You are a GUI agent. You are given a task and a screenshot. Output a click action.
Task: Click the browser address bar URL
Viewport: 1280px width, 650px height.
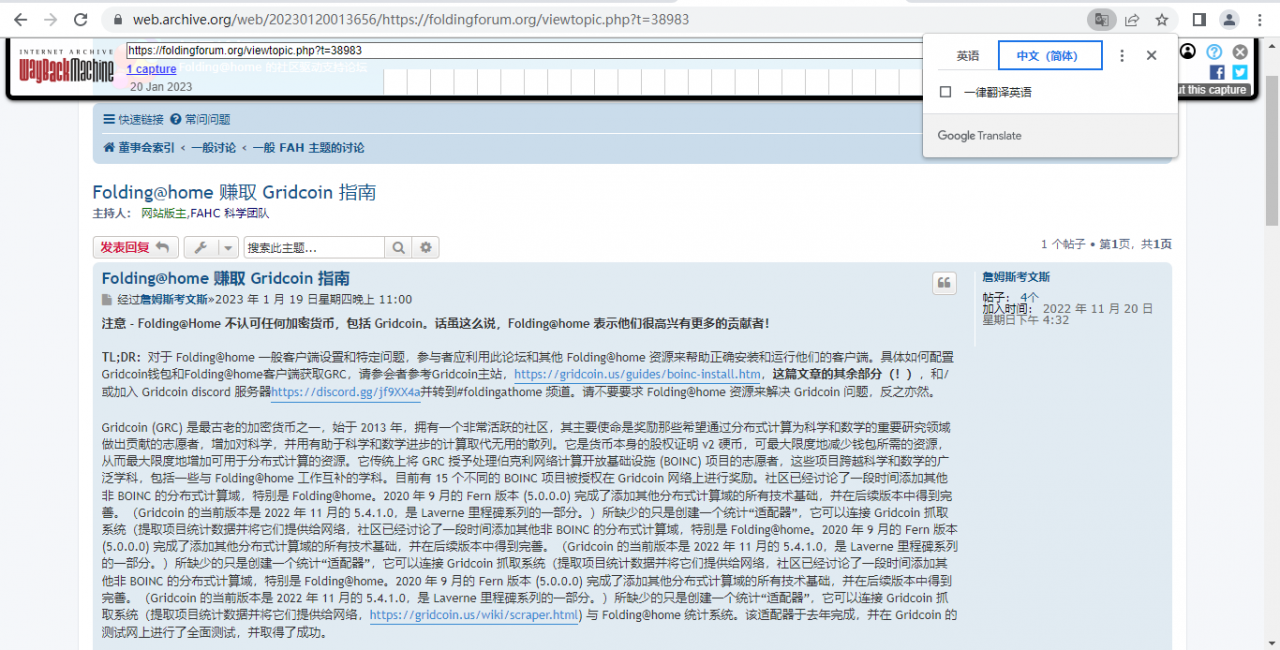[410, 19]
